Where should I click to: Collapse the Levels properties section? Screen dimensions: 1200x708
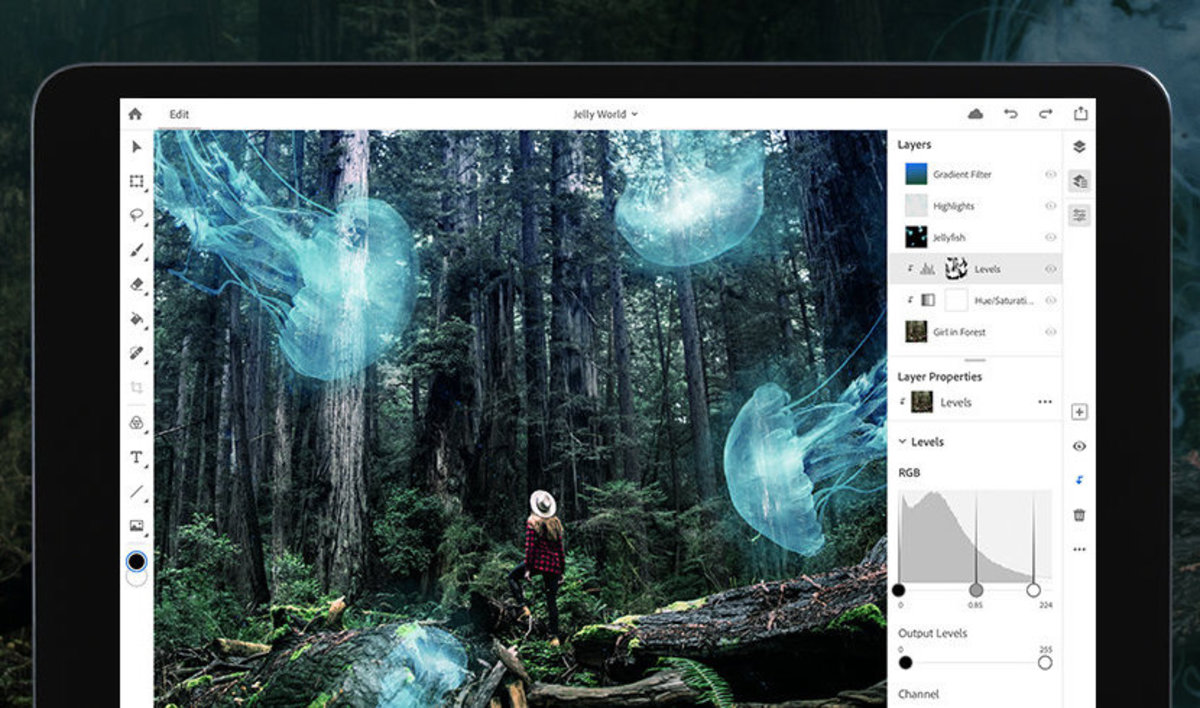pos(902,442)
